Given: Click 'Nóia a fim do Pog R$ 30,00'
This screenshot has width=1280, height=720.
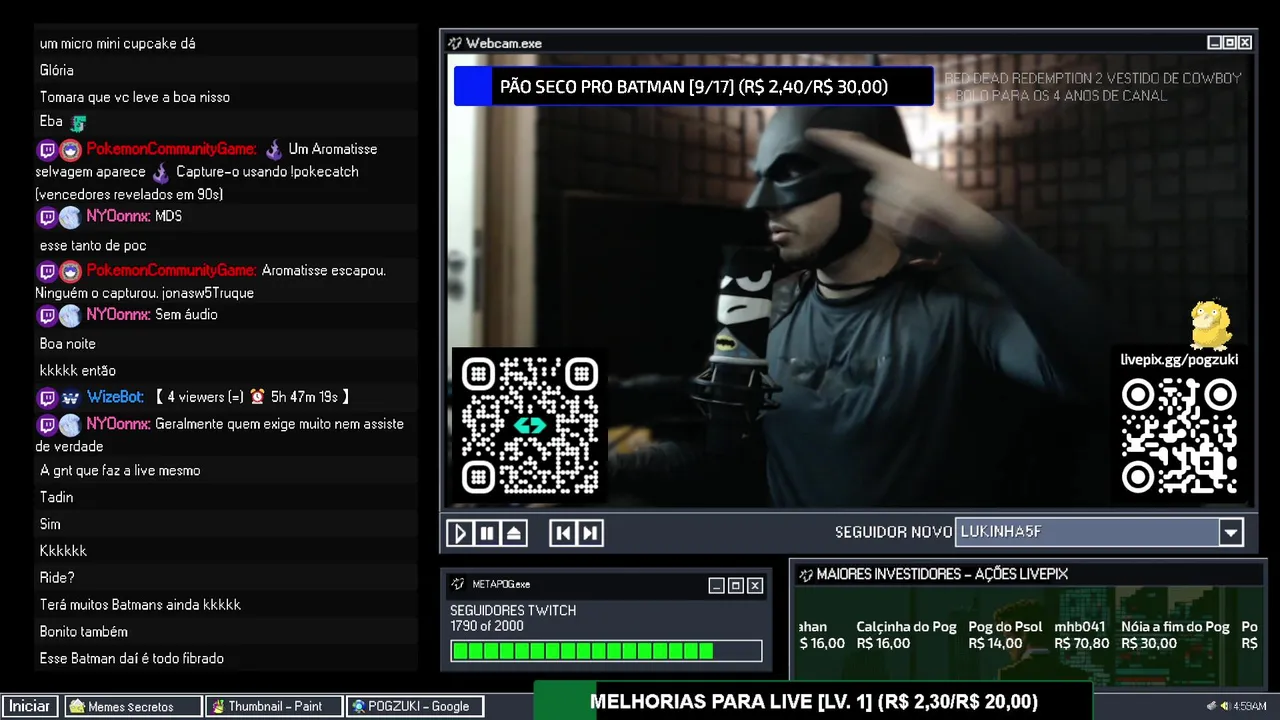Looking at the screenshot, I should point(1175,635).
